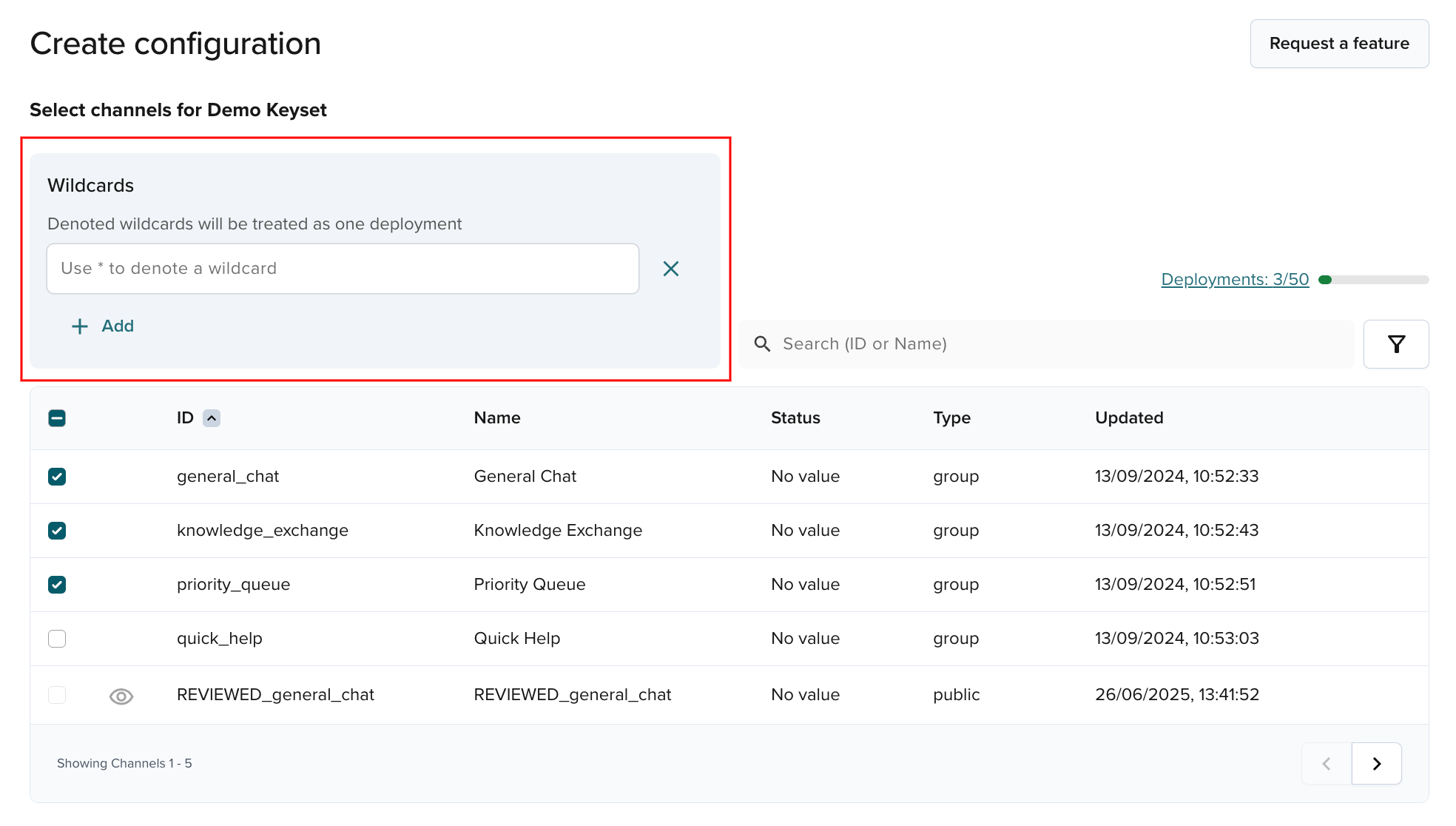
Task: Go to next page of channels
Action: tap(1376, 763)
